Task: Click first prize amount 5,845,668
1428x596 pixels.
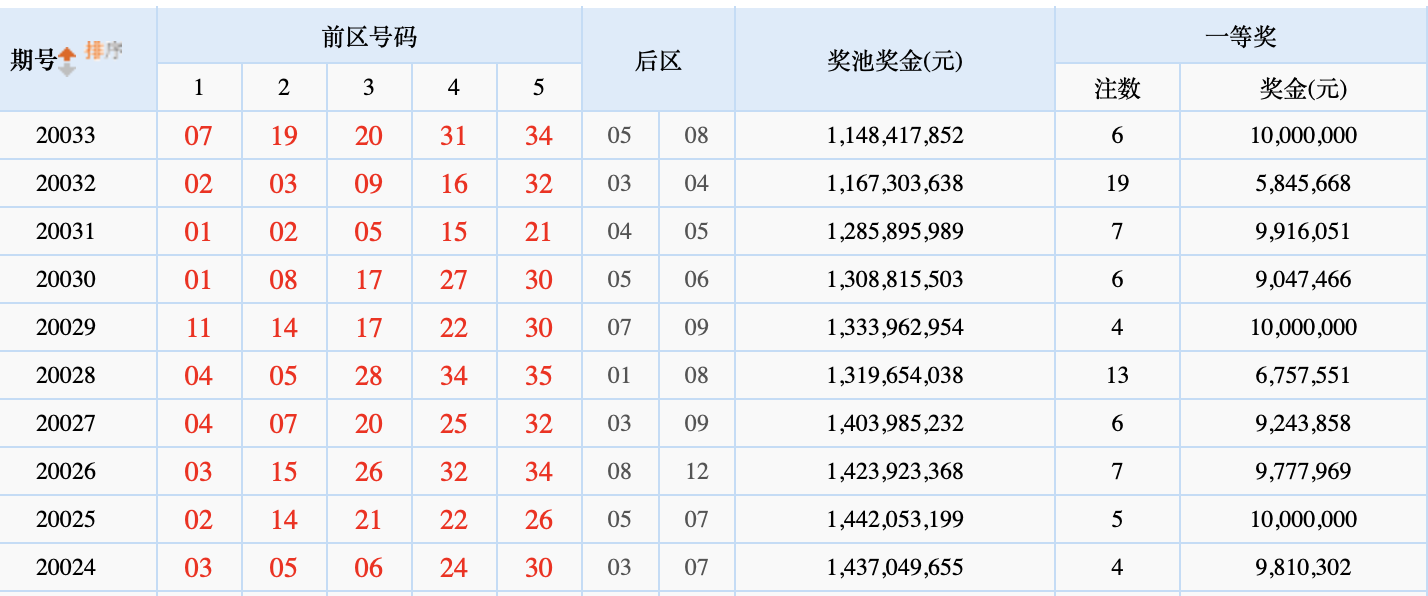Action: [x=1303, y=183]
